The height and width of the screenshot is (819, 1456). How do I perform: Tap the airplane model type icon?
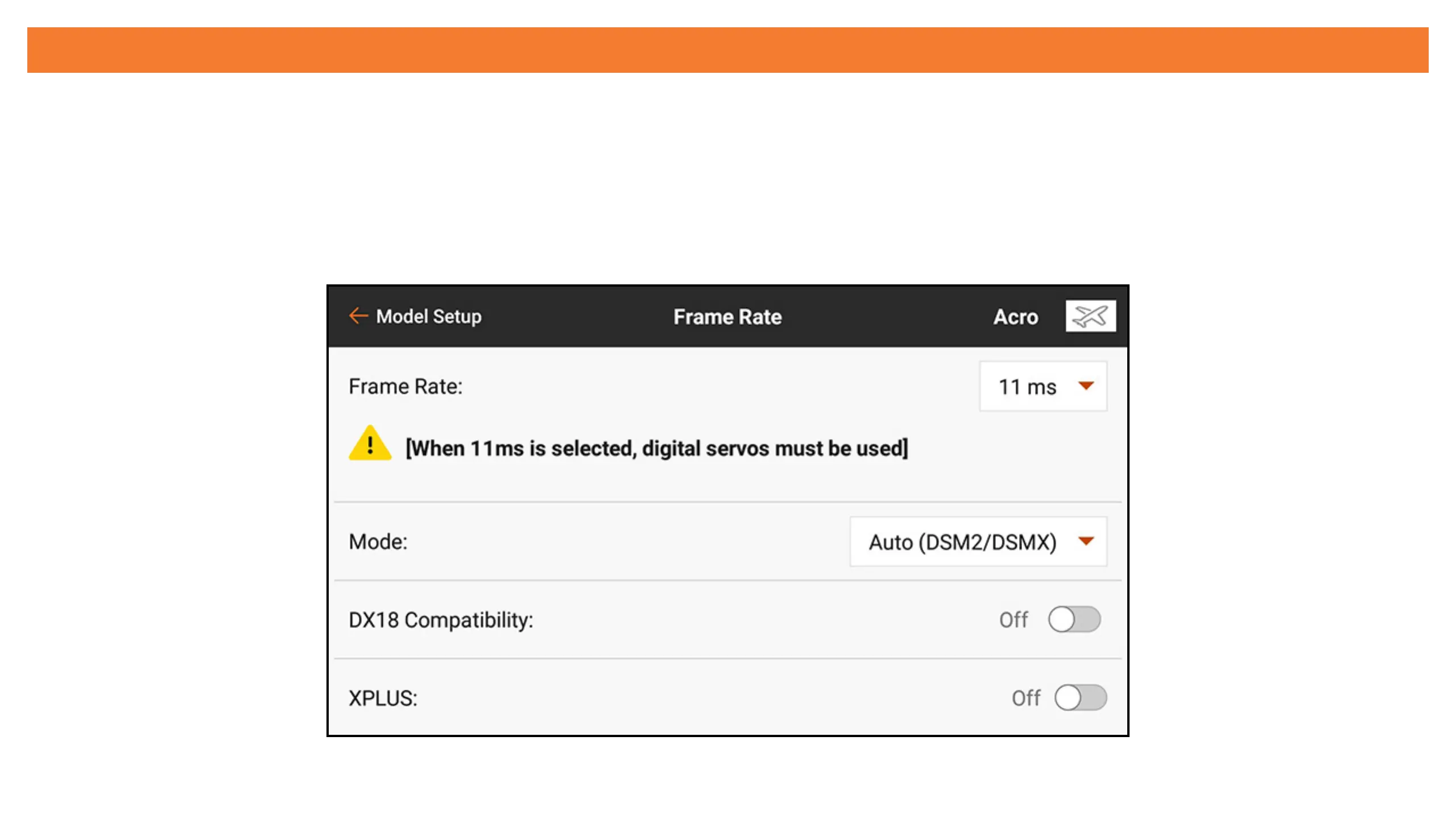[1090, 316]
